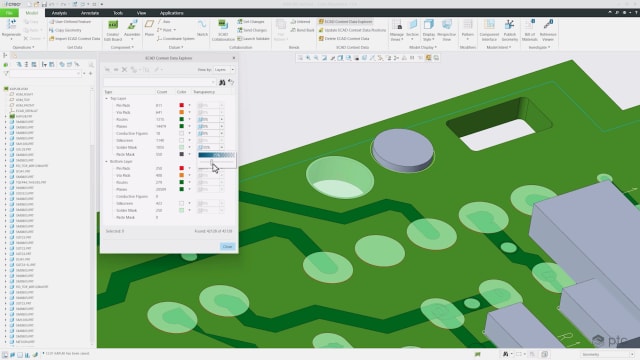Click the Close button in the Explorer dialog

[x=227, y=247]
